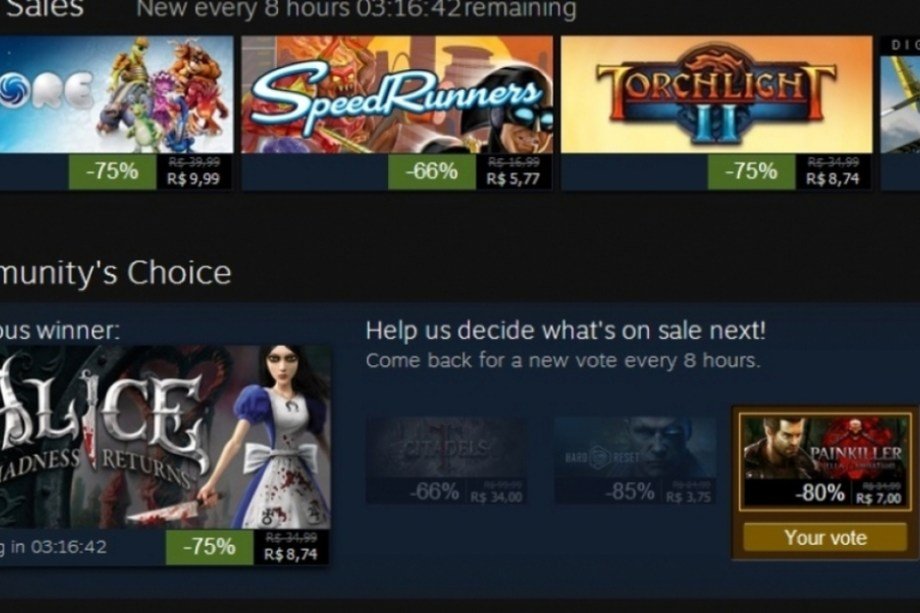This screenshot has height=613, width=920.
Task: Select the Citadels vote option
Action: click(x=447, y=460)
